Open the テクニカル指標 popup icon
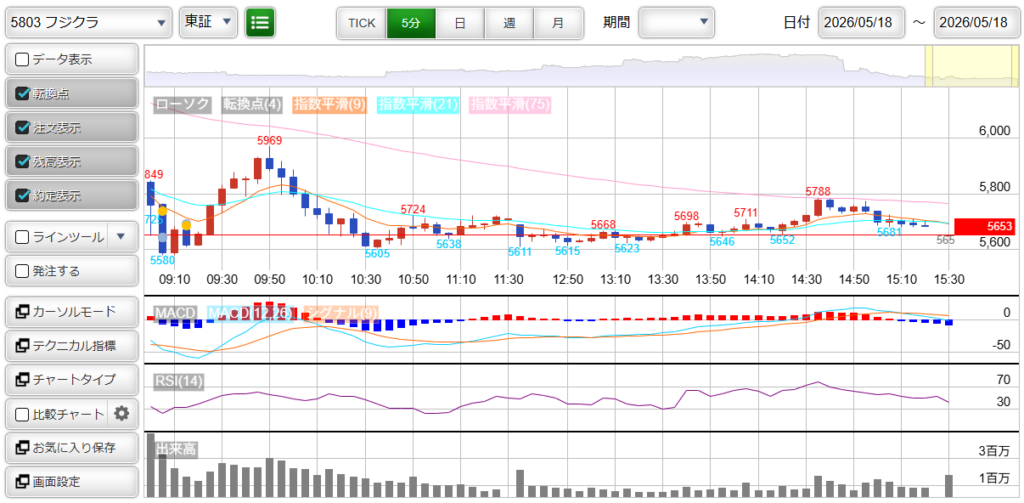The width and height of the screenshot is (1024, 503). pos(22,346)
